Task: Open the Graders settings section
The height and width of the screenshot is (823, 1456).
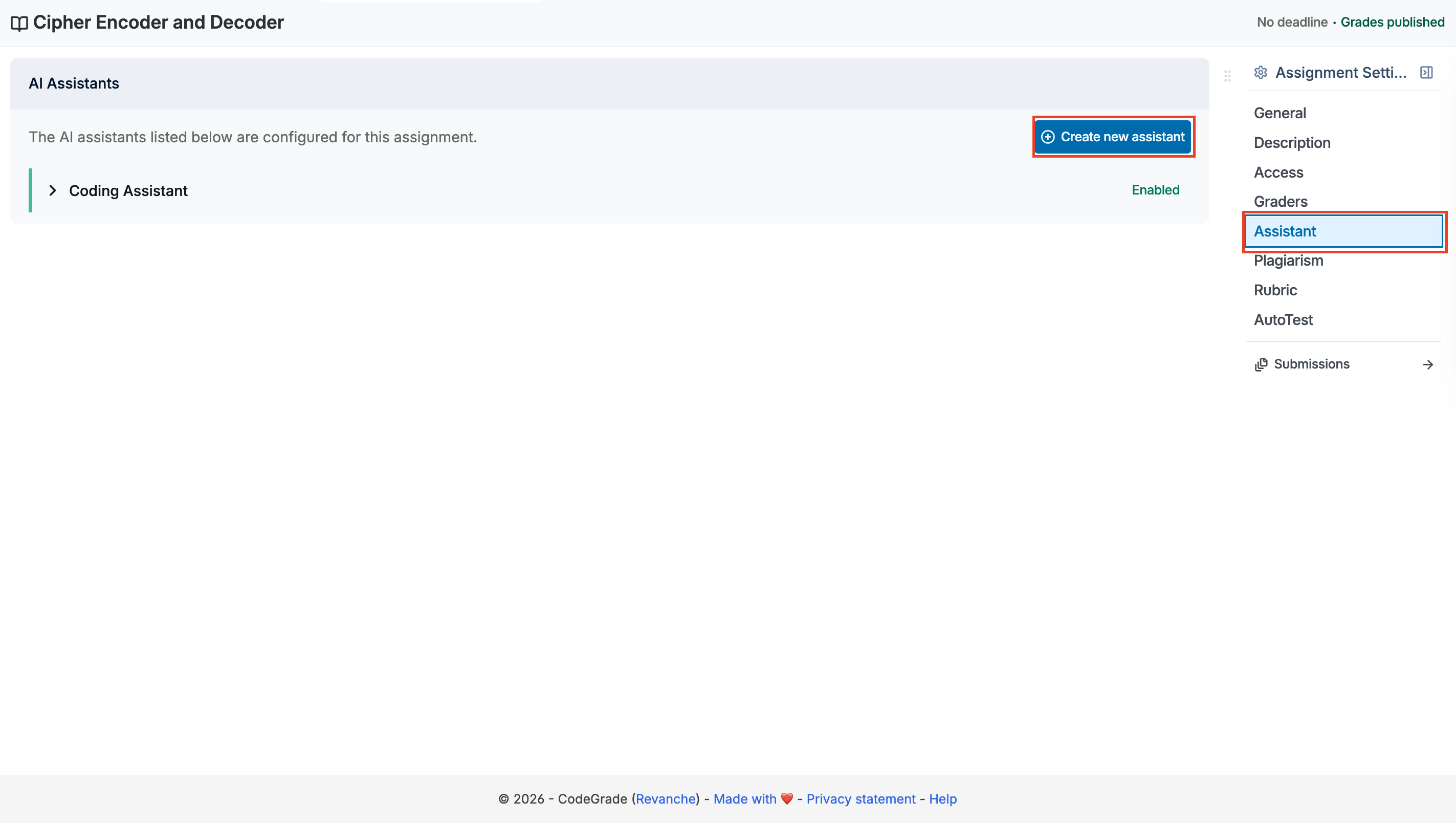Action: pos(1280,201)
